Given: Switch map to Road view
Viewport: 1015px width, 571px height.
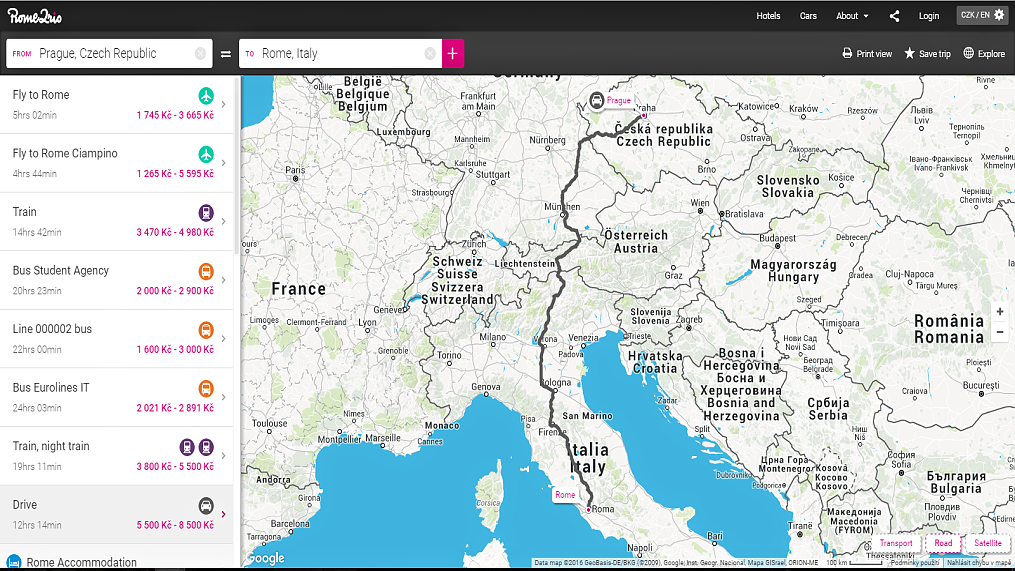Looking at the screenshot, I should [943, 543].
